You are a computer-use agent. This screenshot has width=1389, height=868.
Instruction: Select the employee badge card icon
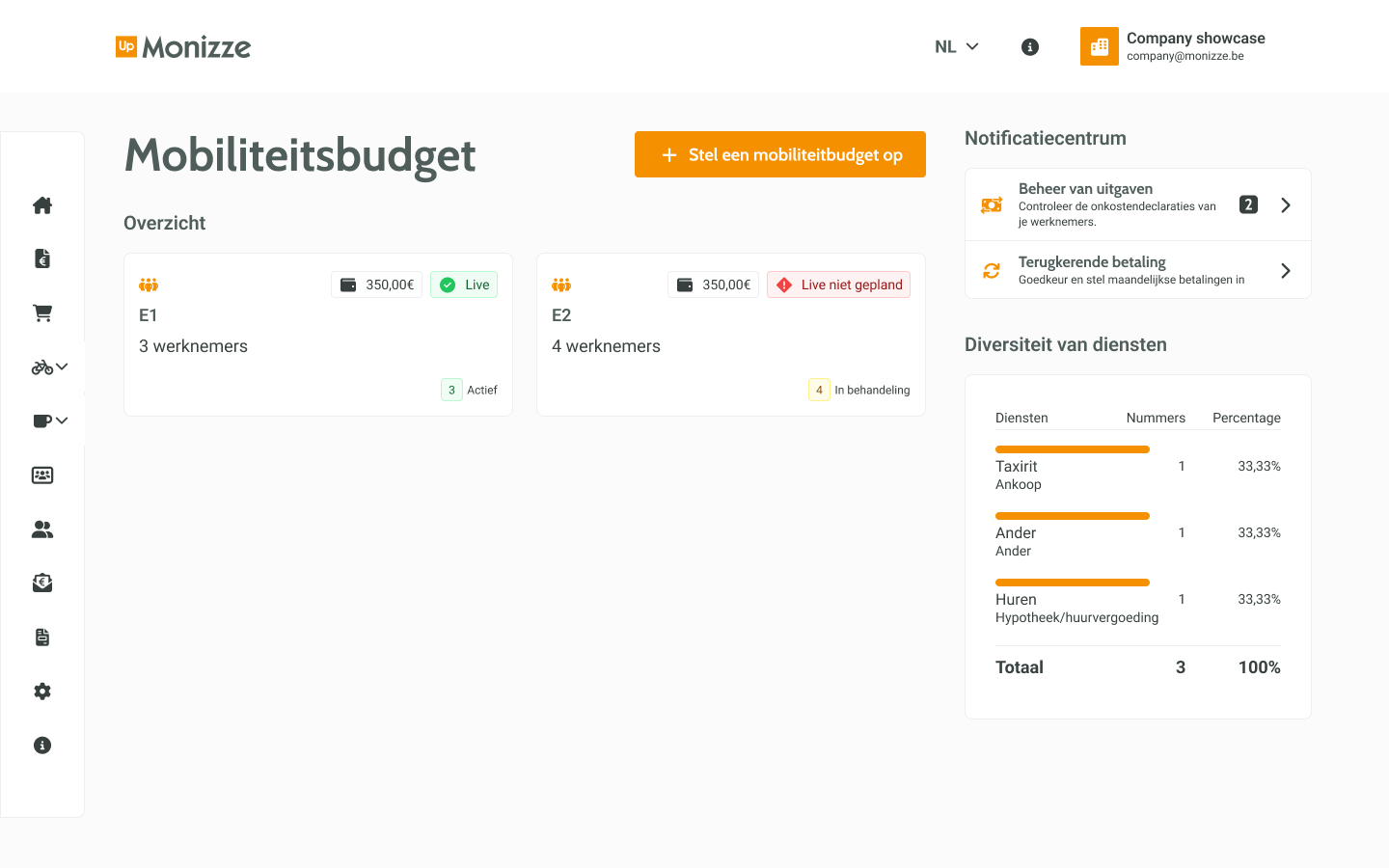(41, 475)
